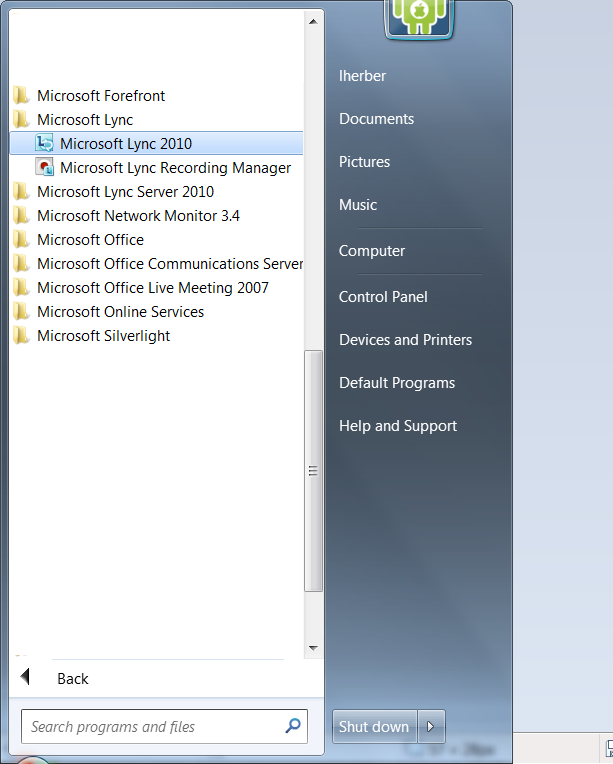The image size is (613, 764).
Task: Click the Microsoft Office folder icon
Action: (21, 239)
